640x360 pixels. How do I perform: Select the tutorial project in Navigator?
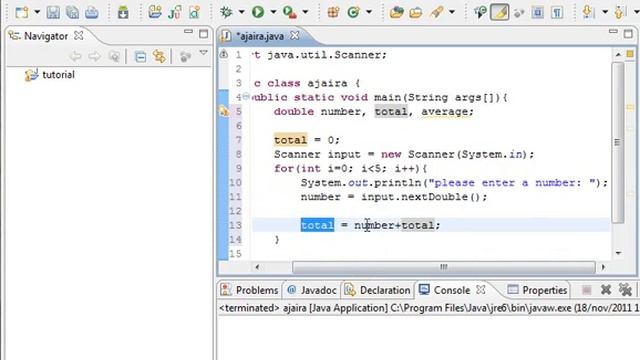[x=58, y=75]
